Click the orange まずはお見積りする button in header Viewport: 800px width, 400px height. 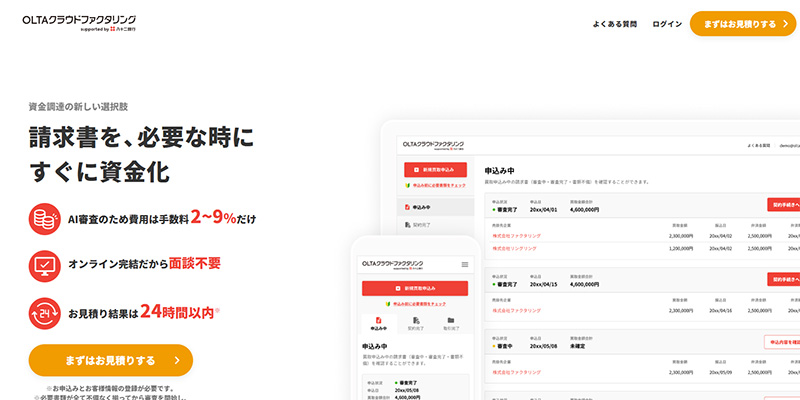(x=743, y=23)
